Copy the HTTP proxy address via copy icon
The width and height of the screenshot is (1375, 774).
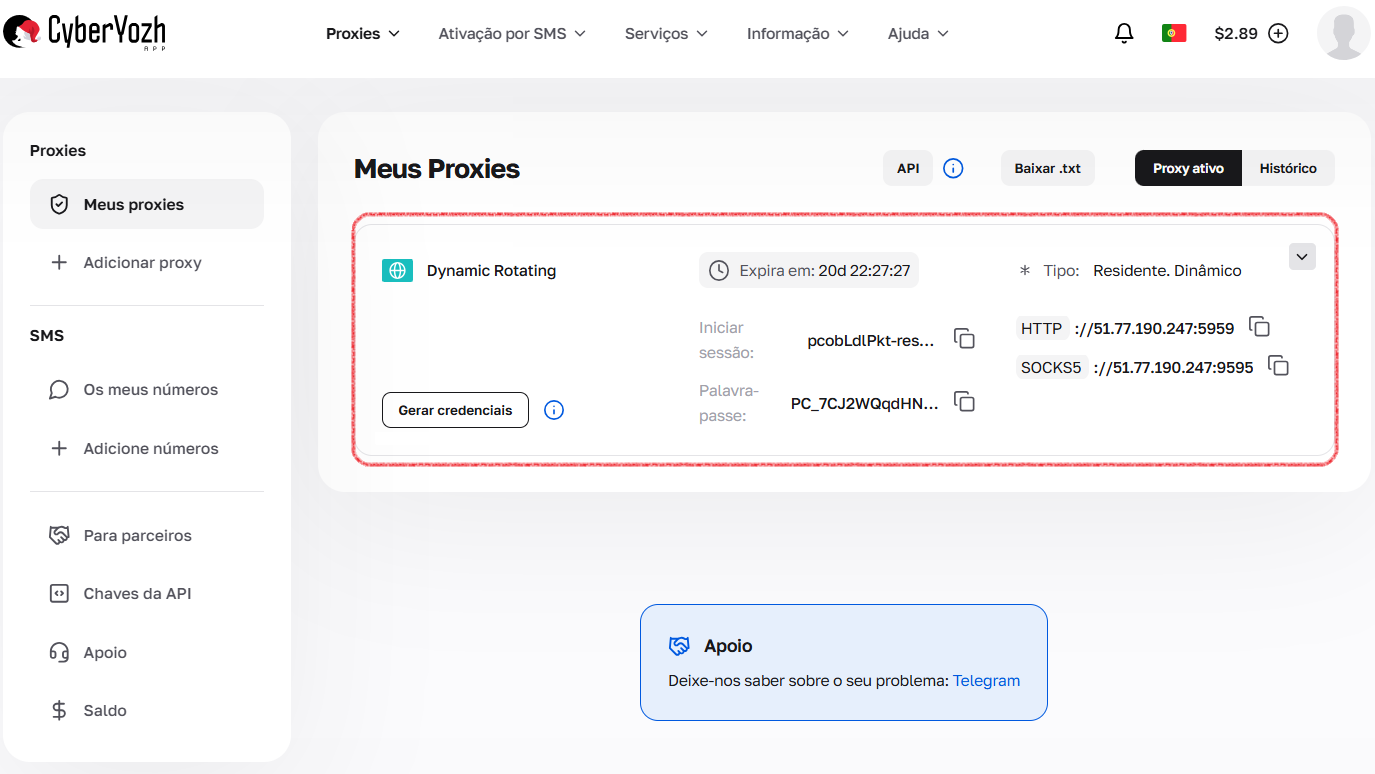coord(1259,327)
